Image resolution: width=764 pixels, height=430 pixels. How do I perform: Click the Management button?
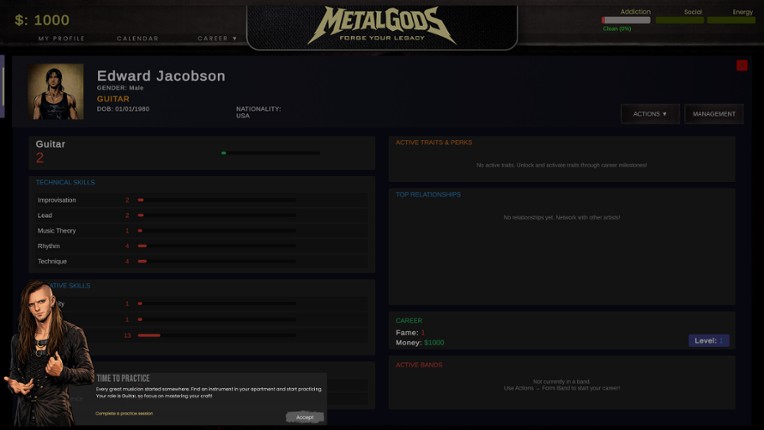click(x=713, y=114)
